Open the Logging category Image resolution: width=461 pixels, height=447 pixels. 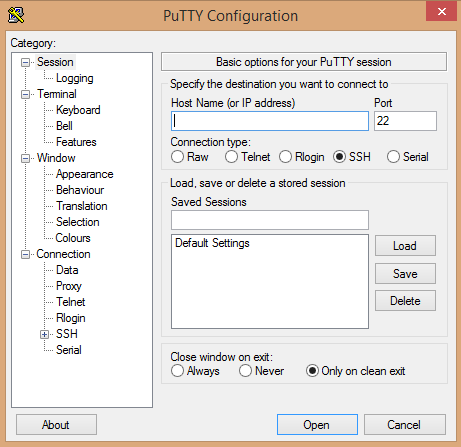click(75, 78)
